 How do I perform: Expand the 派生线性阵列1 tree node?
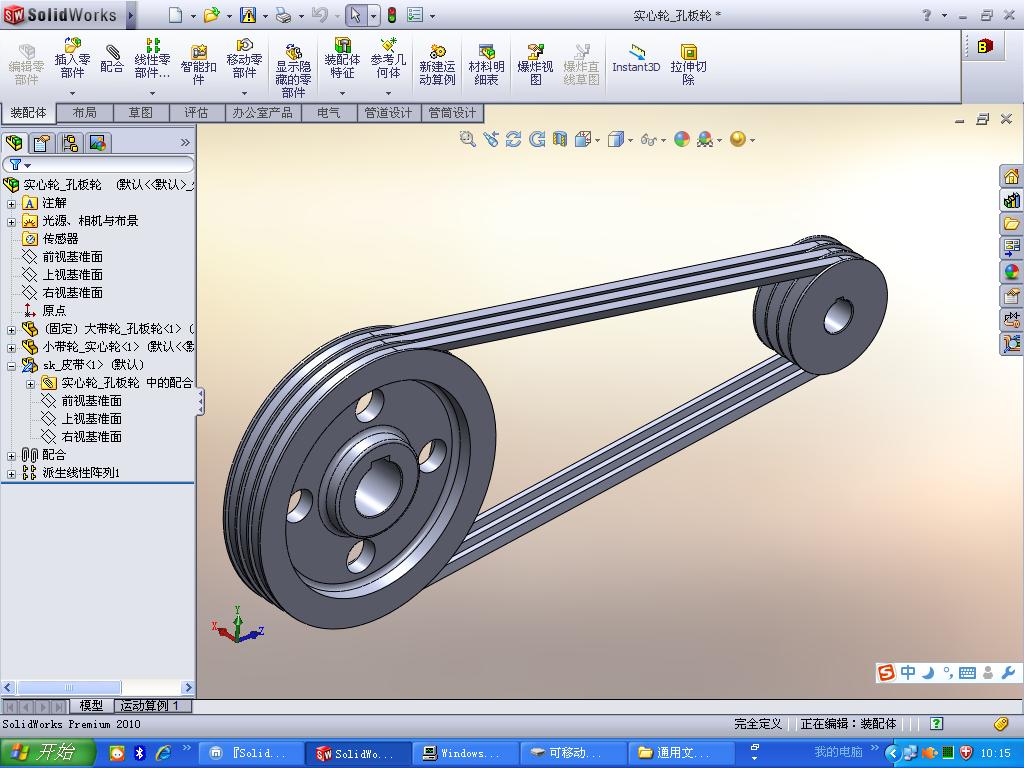(x=11, y=473)
